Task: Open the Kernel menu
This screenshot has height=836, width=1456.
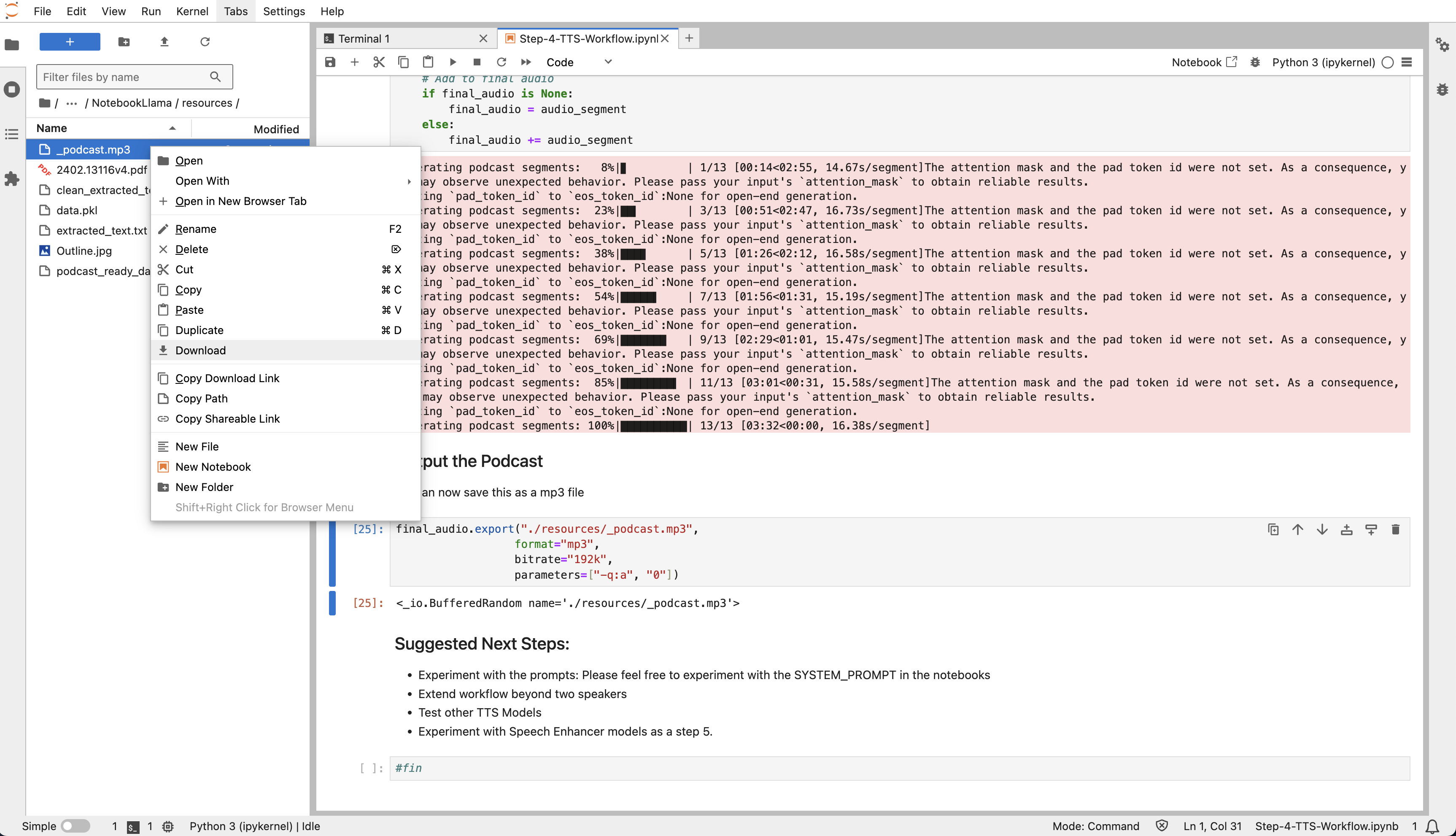Action: pos(192,11)
